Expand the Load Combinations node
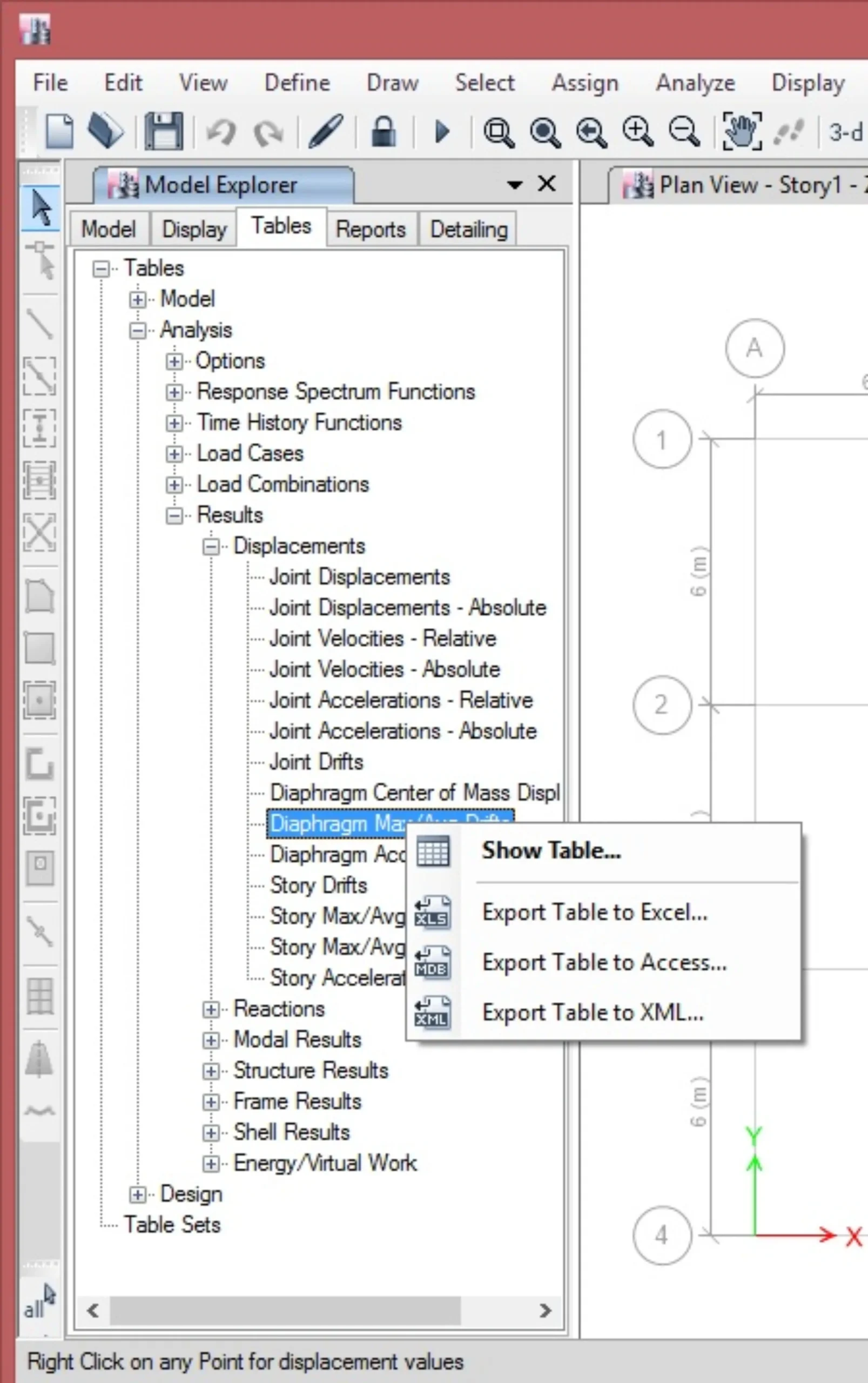868x1383 pixels. [174, 485]
